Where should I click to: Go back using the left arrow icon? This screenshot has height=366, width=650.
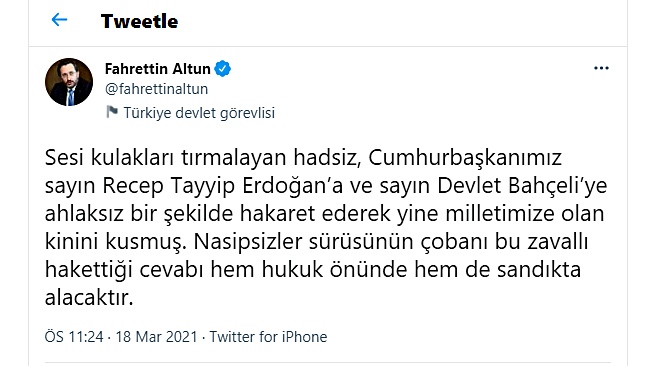[x=59, y=19]
